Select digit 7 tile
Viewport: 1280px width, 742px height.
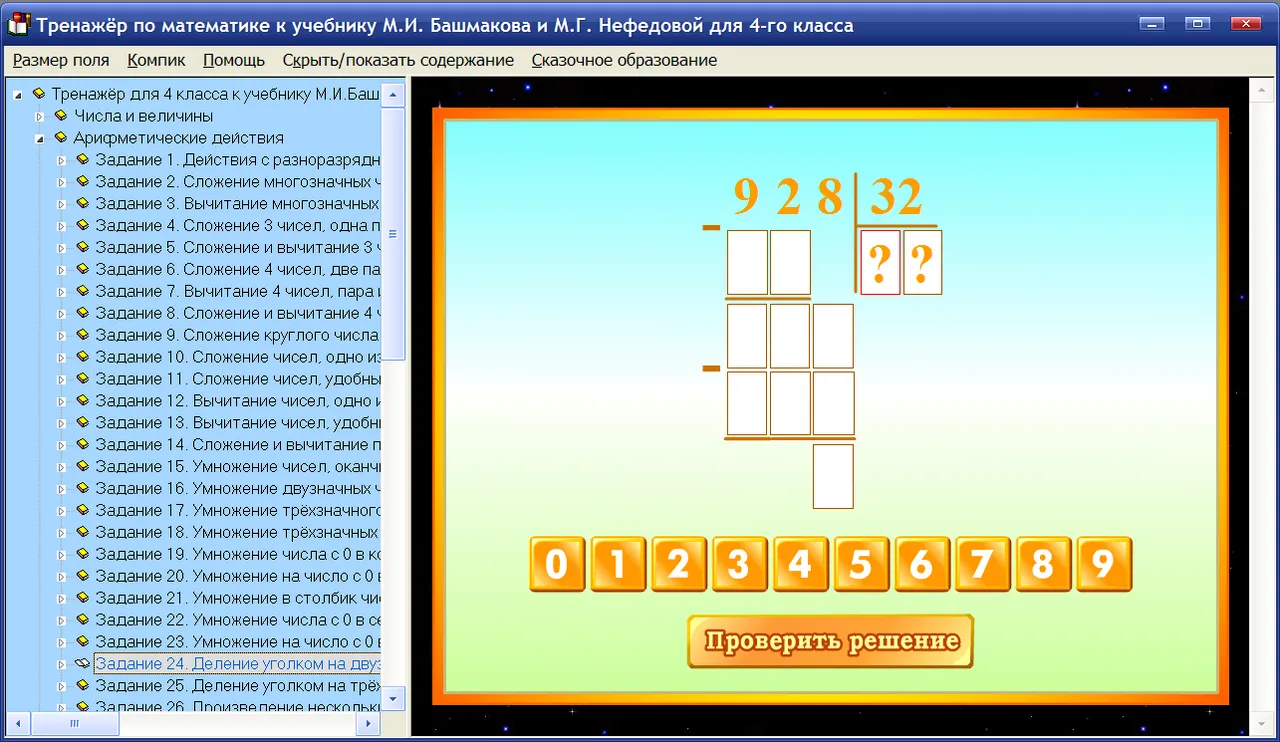tap(982, 565)
